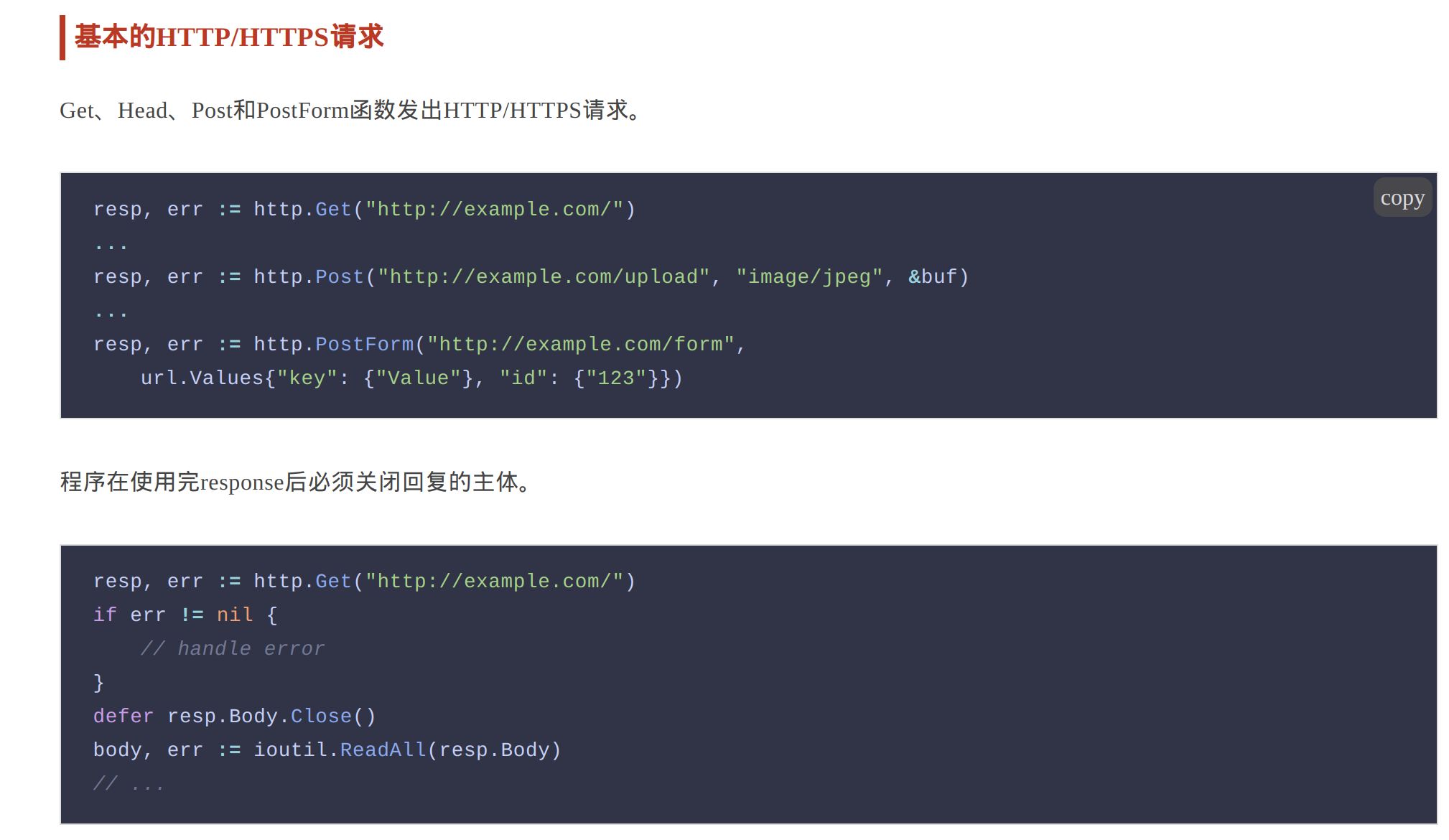Click the "http://example.com/upload" string
Viewport: 1449px width, 840px height.
click(544, 277)
